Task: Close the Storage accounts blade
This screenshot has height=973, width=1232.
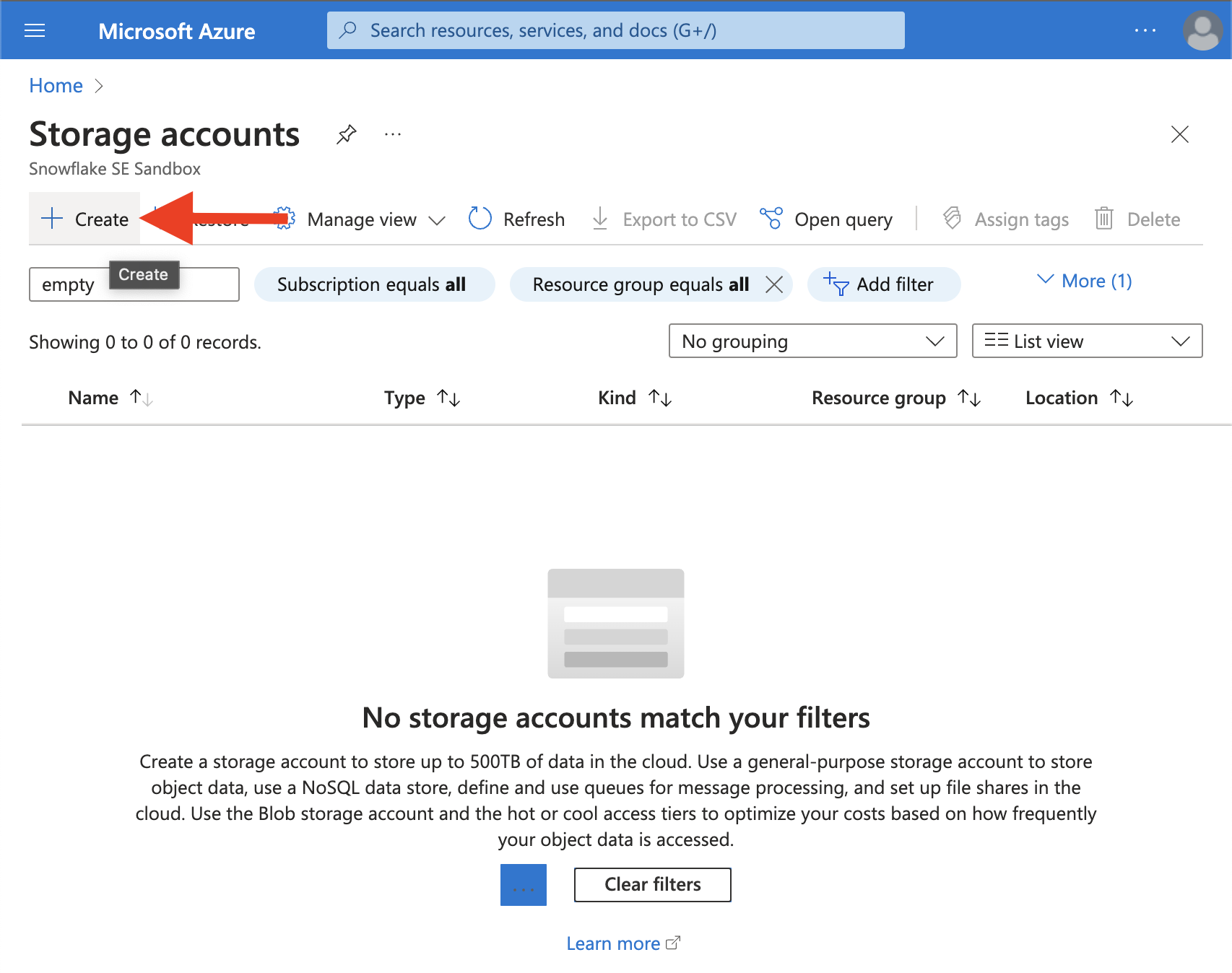Action: [x=1180, y=134]
